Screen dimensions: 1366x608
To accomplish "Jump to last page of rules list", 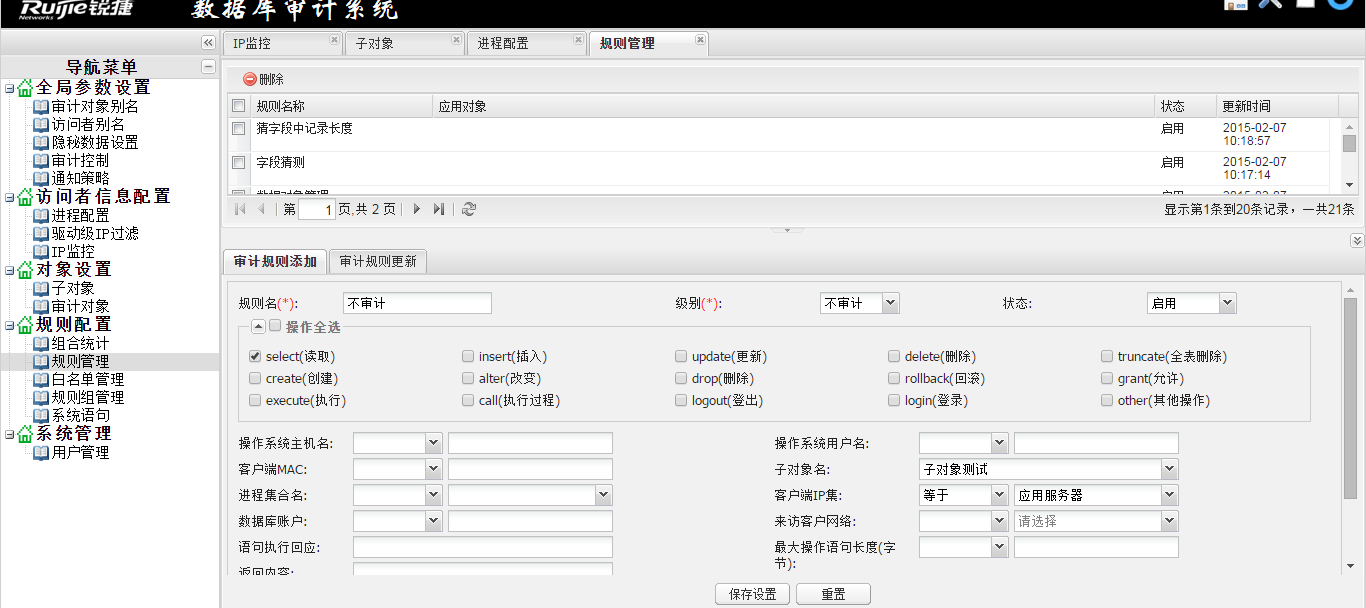I will pyautogui.click(x=439, y=209).
